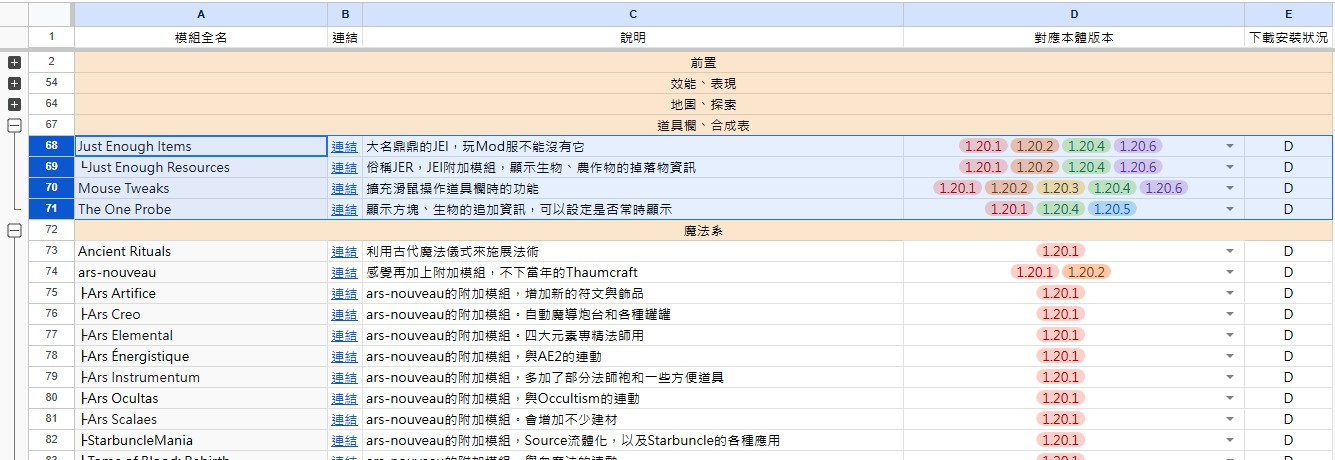1335x460 pixels.
Task: Select row 71 header
Action: 51,210
